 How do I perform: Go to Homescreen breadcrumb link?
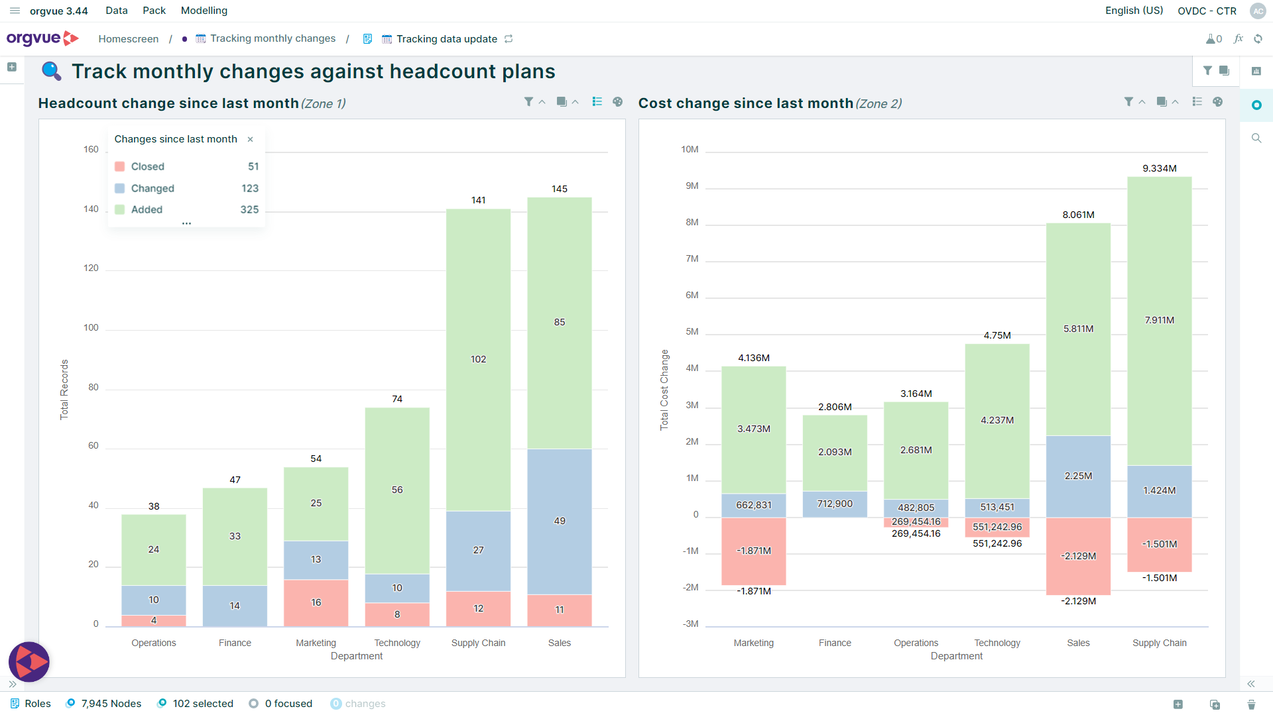tap(128, 39)
